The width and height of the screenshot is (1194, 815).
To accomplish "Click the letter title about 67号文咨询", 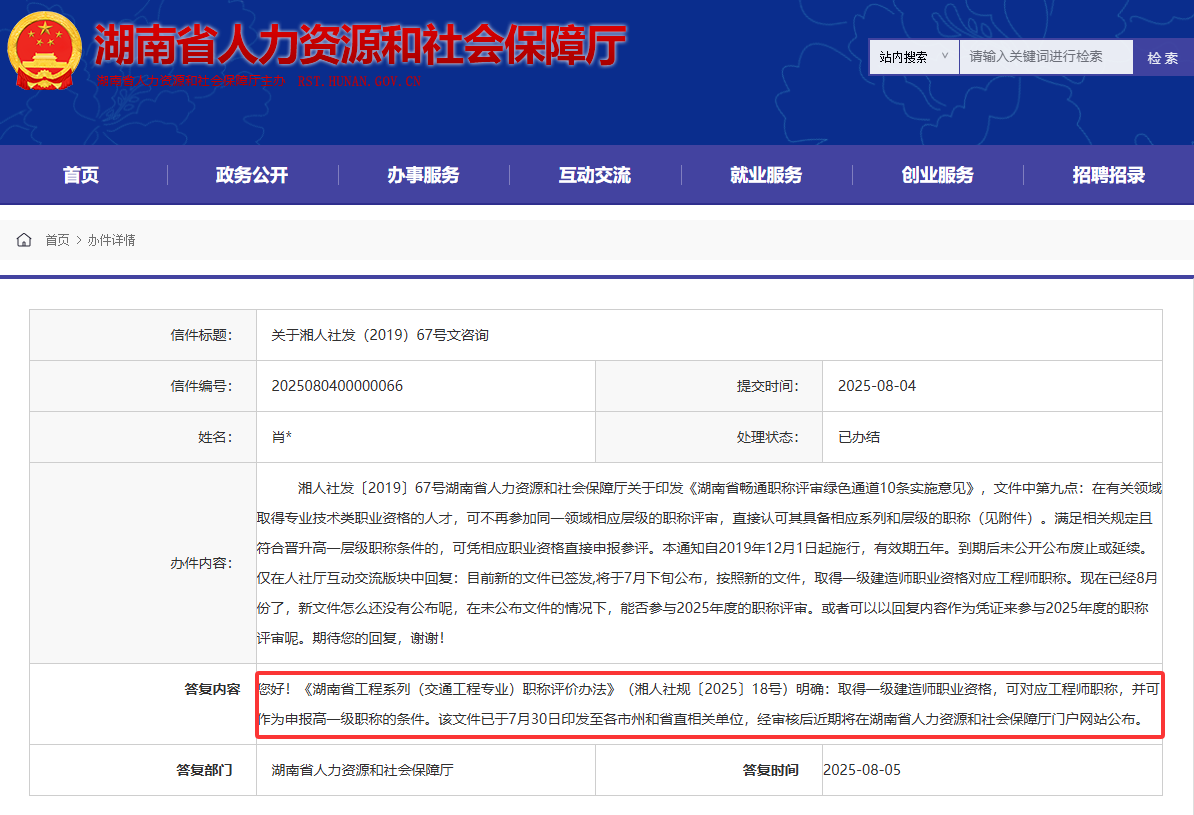I will [x=380, y=335].
